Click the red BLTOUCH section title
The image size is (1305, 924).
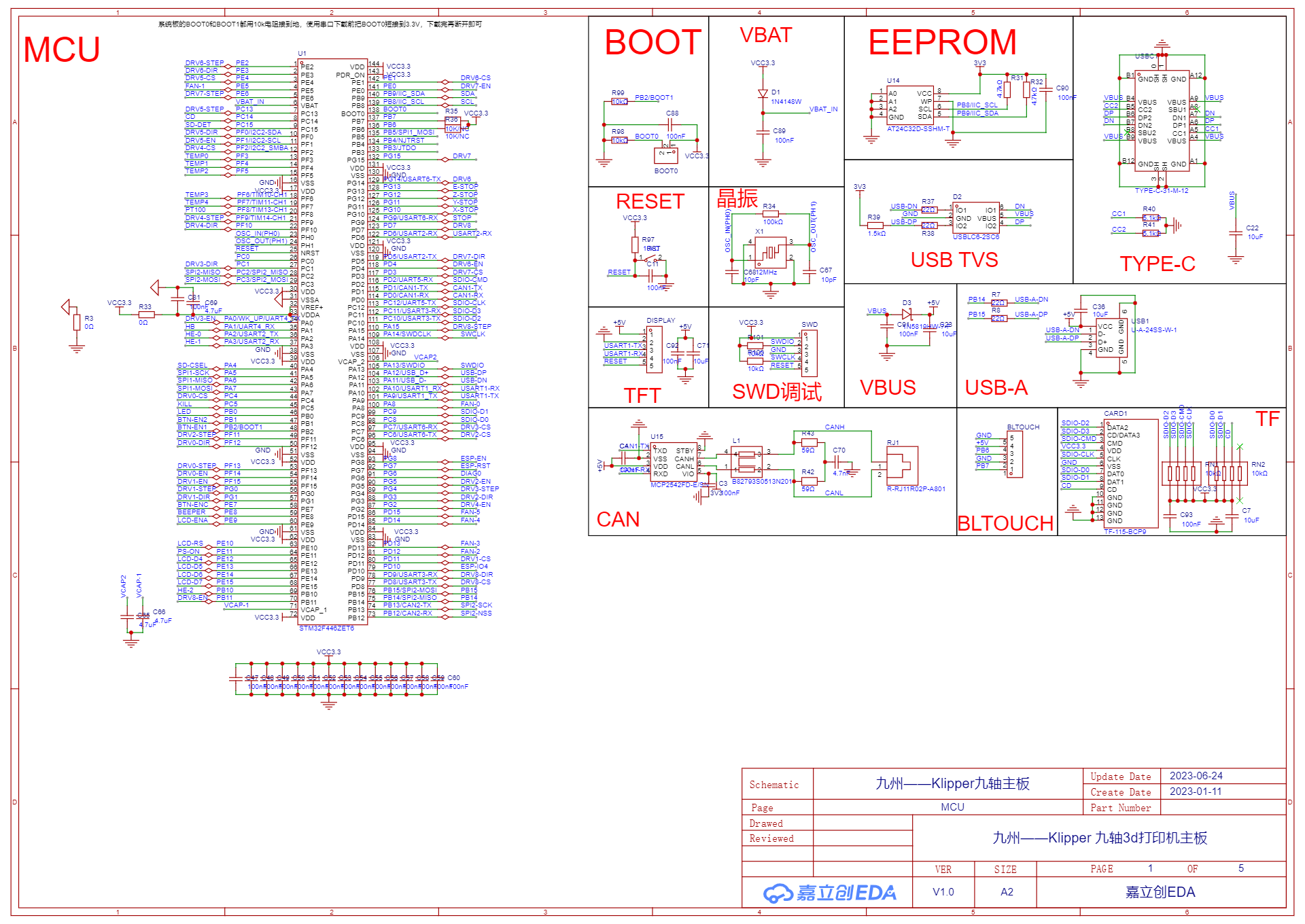coord(1005,523)
